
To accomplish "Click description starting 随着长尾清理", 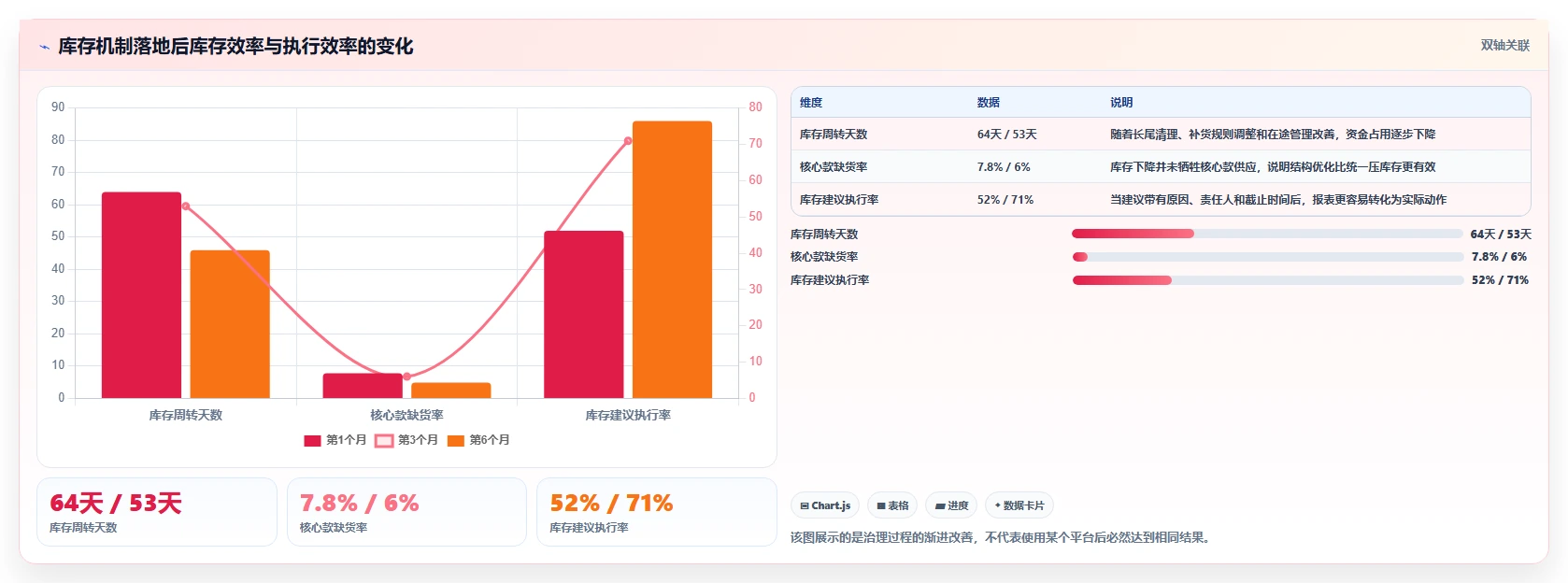I will point(1273,135).
